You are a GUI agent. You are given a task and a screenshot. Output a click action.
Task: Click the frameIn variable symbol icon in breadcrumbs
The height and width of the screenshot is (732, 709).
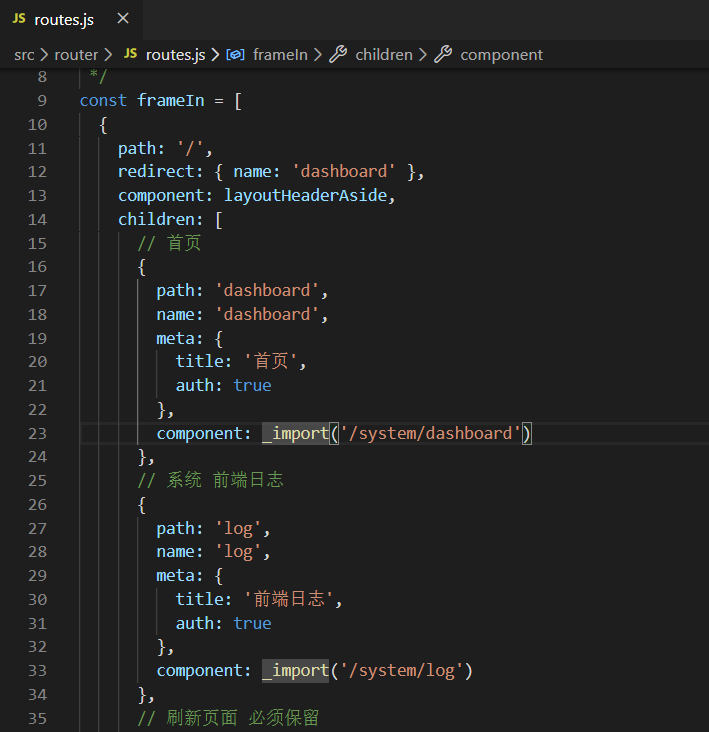point(236,55)
